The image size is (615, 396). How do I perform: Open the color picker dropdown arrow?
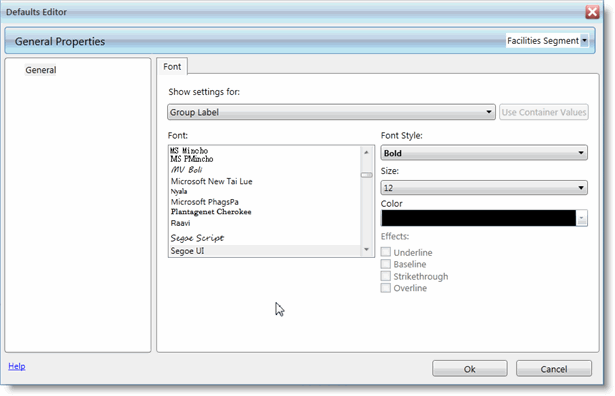(582, 218)
